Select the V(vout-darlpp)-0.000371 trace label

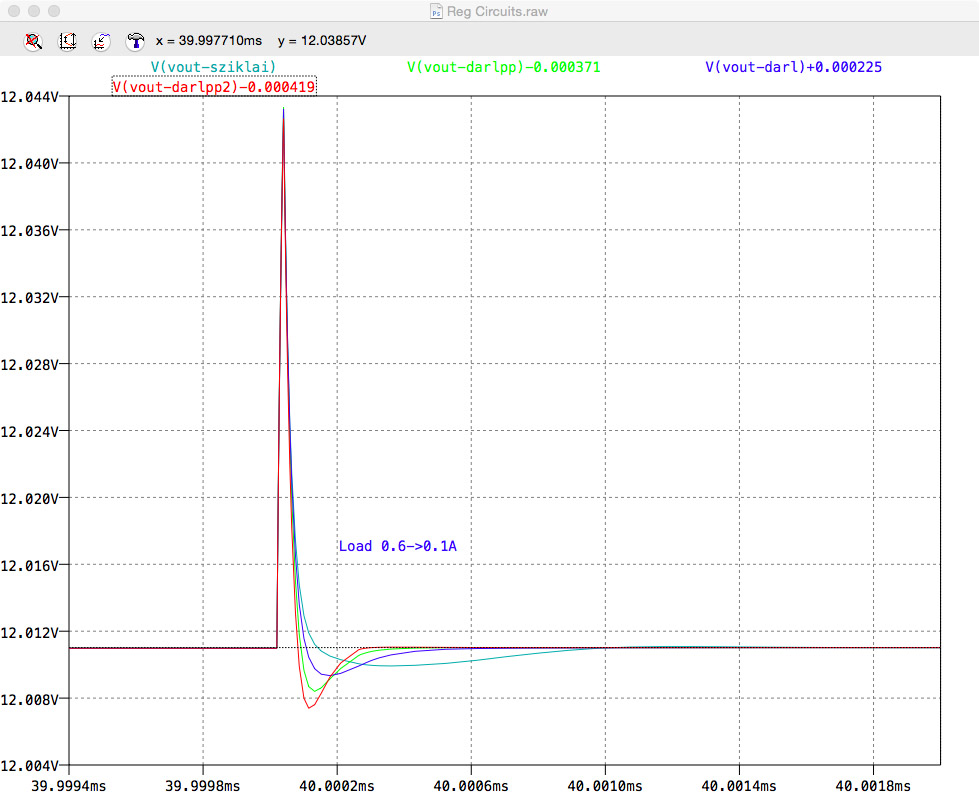(x=503, y=67)
